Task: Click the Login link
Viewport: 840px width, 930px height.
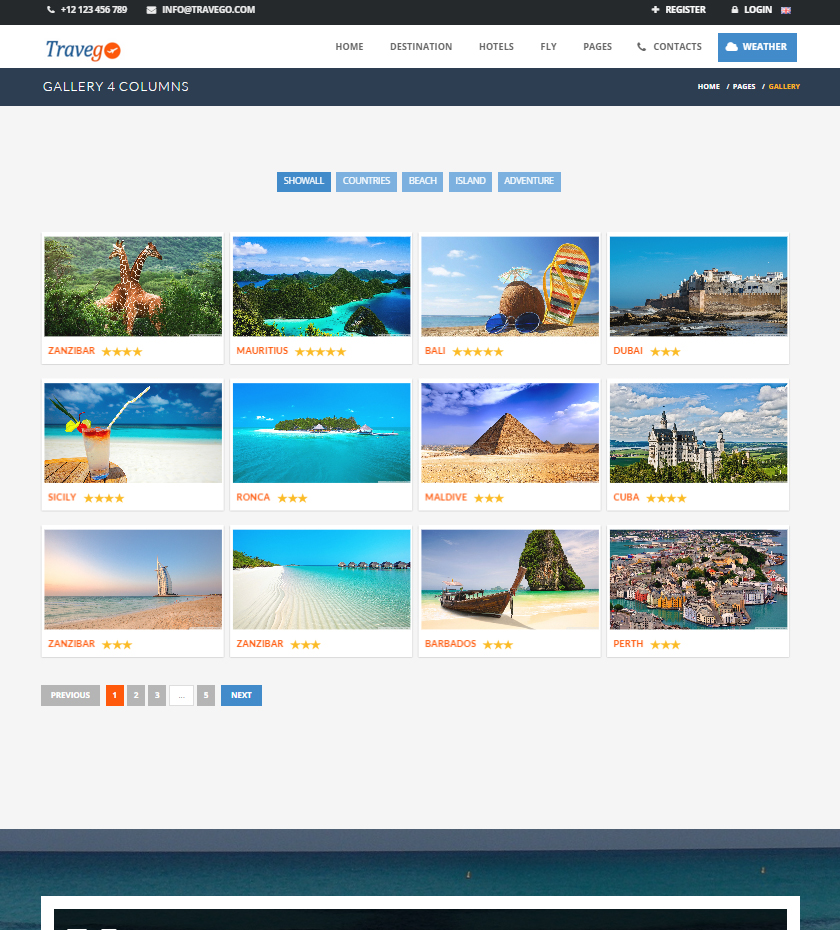Action: click(758, 10)
